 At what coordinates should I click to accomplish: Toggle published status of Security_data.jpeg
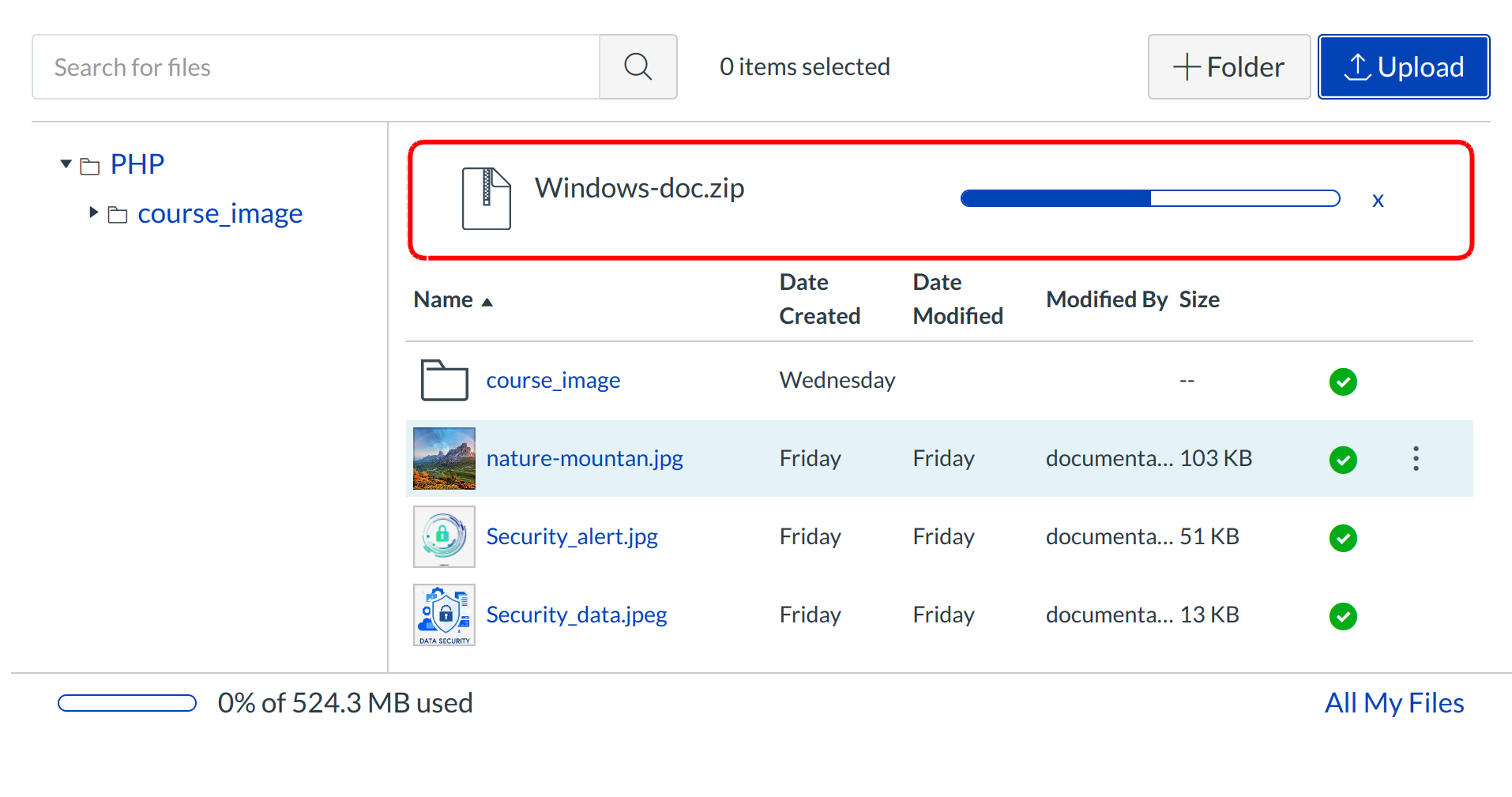click(x=1342, y=616)
